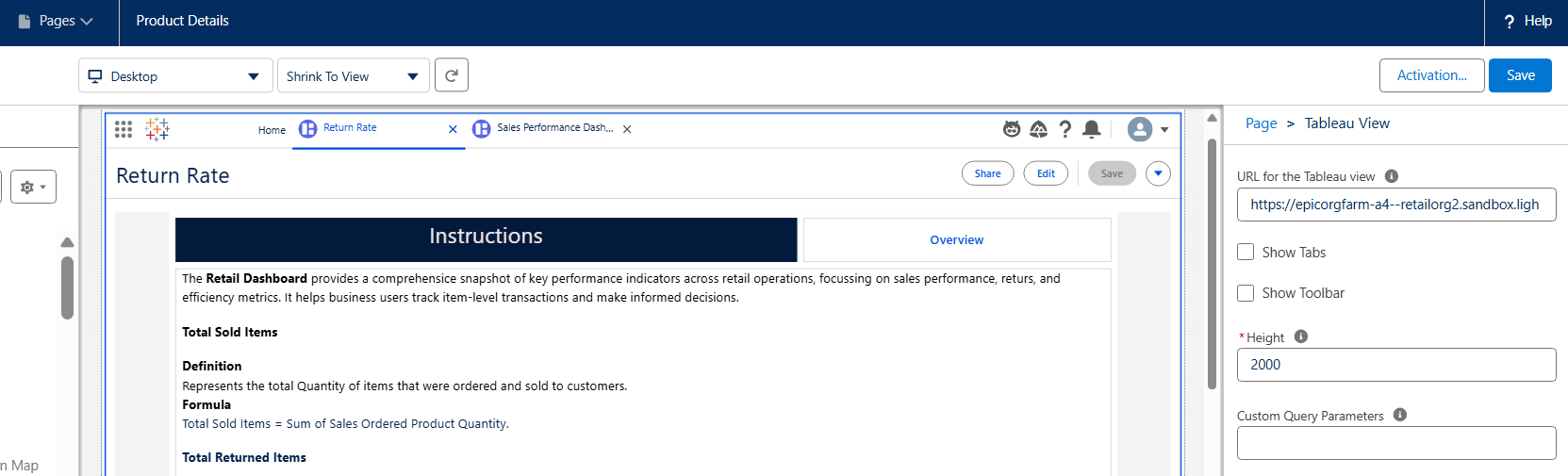
Task: Click the Custom Query Parameters field
Action: click(x=1395, y=443)
